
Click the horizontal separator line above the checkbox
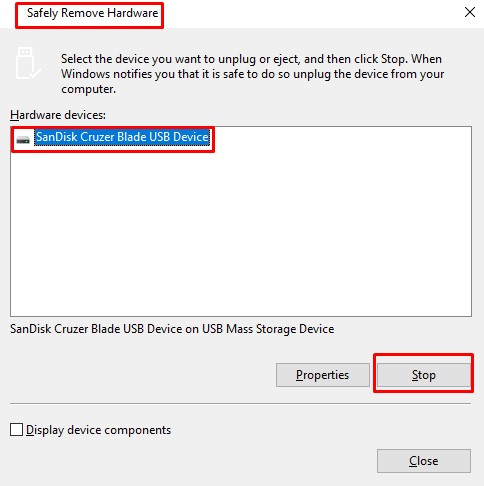[x=240, y=403]
